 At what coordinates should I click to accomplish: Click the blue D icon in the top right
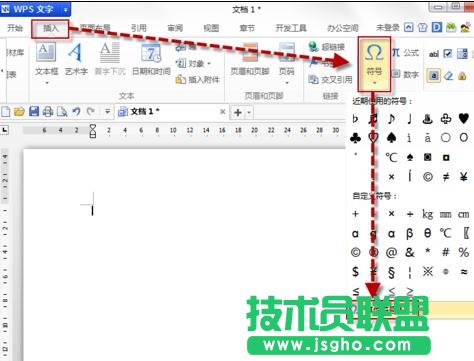point(437,27)
